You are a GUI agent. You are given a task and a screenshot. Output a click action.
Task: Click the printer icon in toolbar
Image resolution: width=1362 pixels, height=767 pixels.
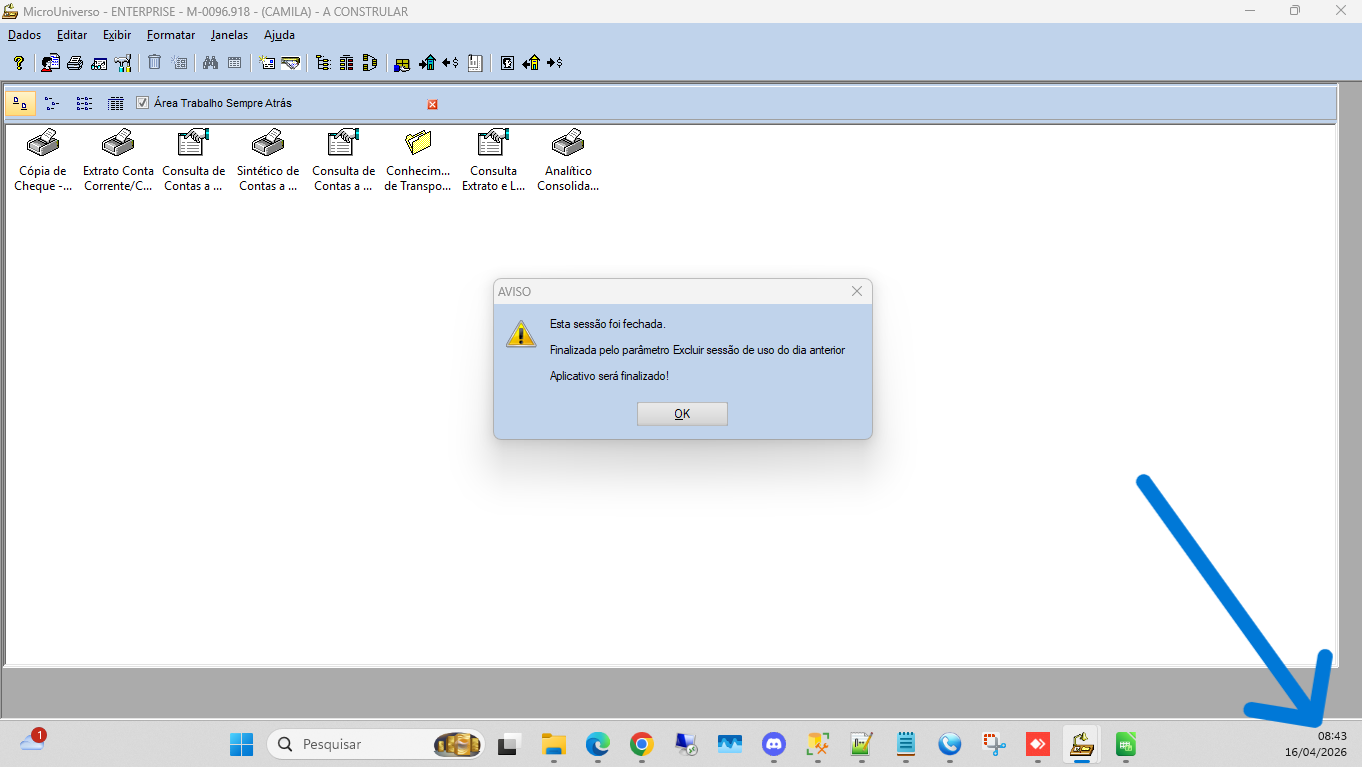(75, 63)
